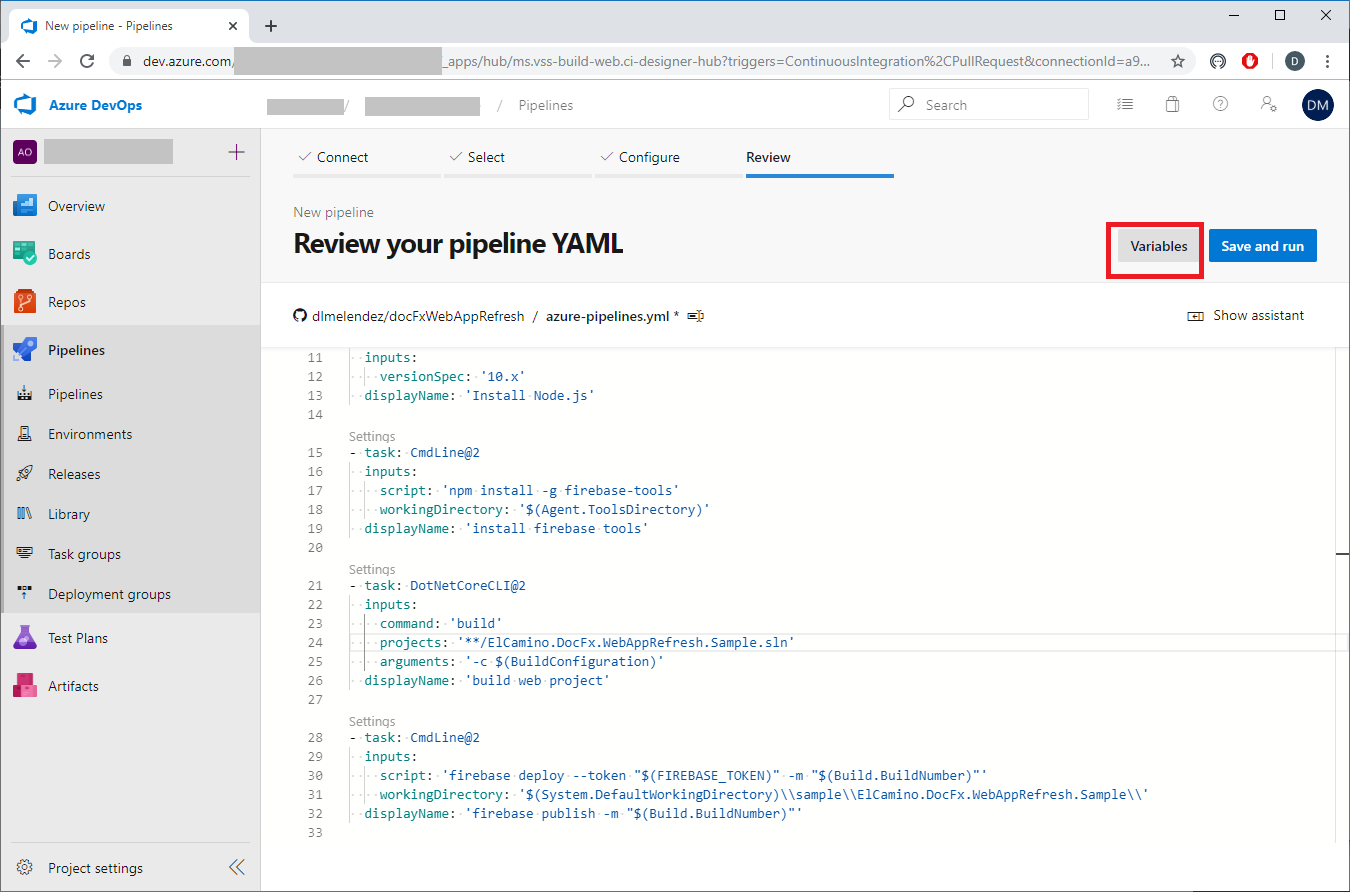The height and width of the screenshot is (892, 1350).
Task: Open Settings link above DotNetCoreCLI@2 task
Action: pos(372,569)
